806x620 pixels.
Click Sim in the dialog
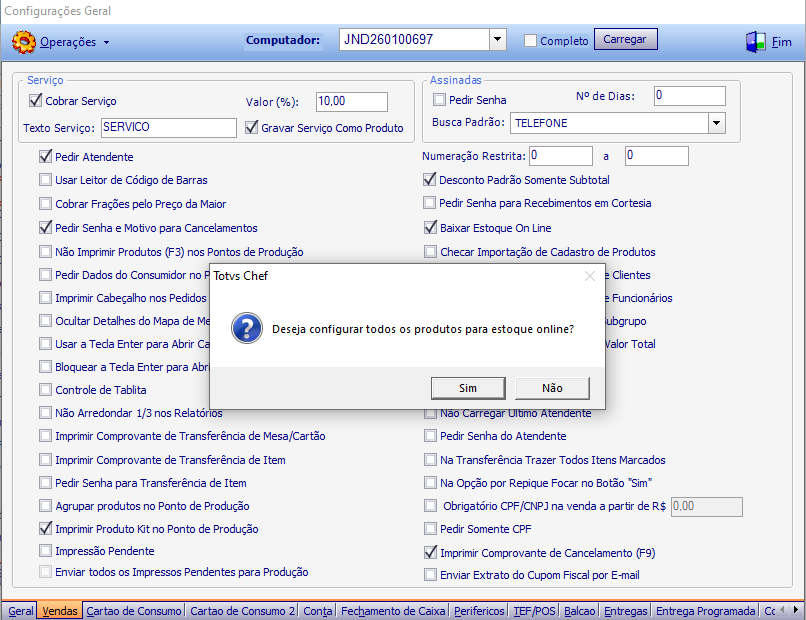click(468, 388)
